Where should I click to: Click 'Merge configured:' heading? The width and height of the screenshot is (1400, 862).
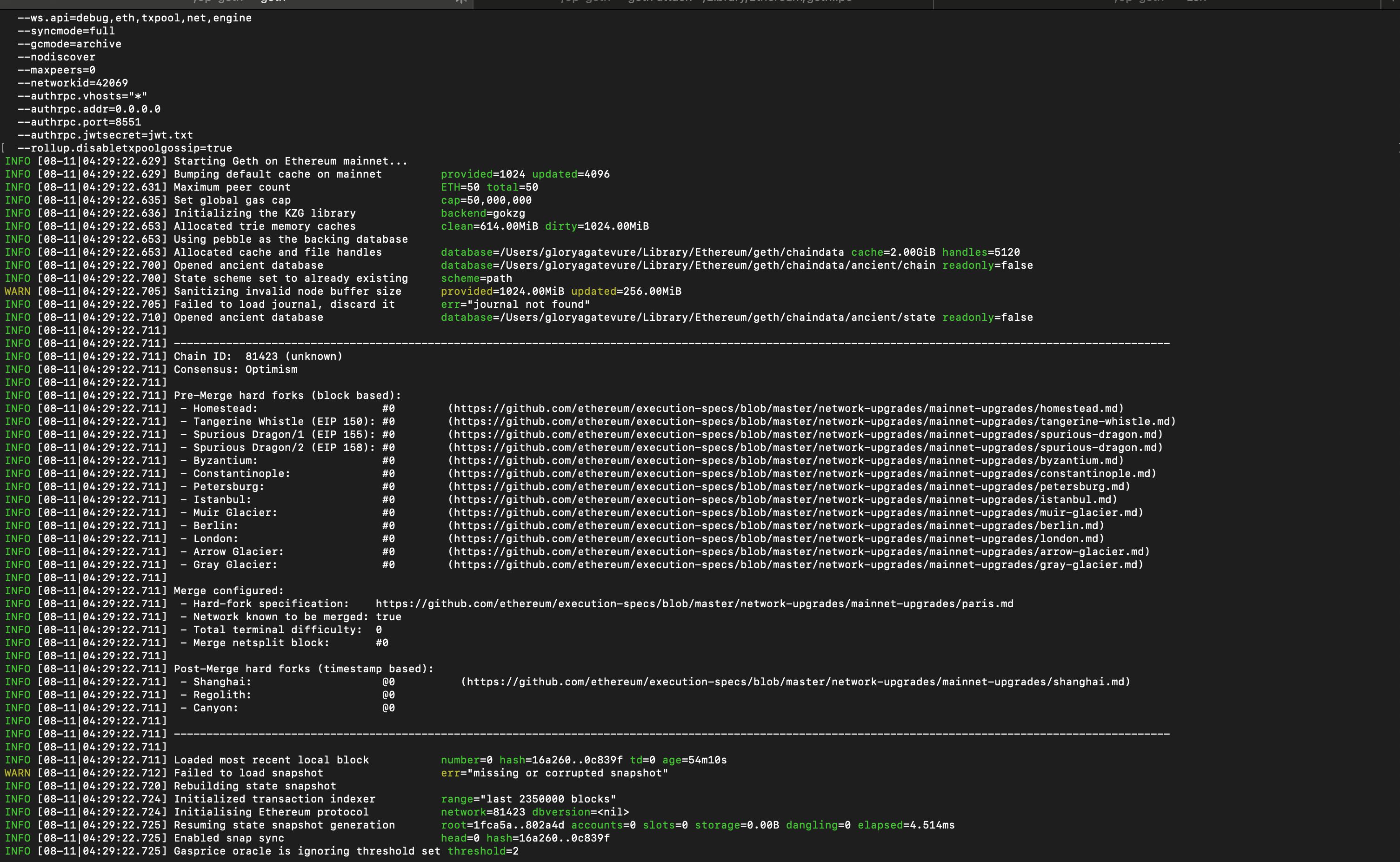click(x=229, y=590)
